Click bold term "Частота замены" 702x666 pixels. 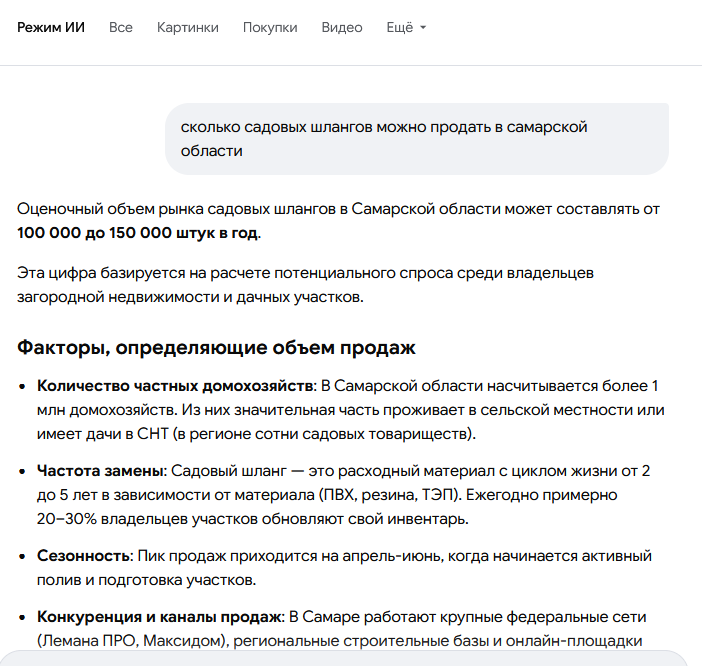[x=100, y=470]
